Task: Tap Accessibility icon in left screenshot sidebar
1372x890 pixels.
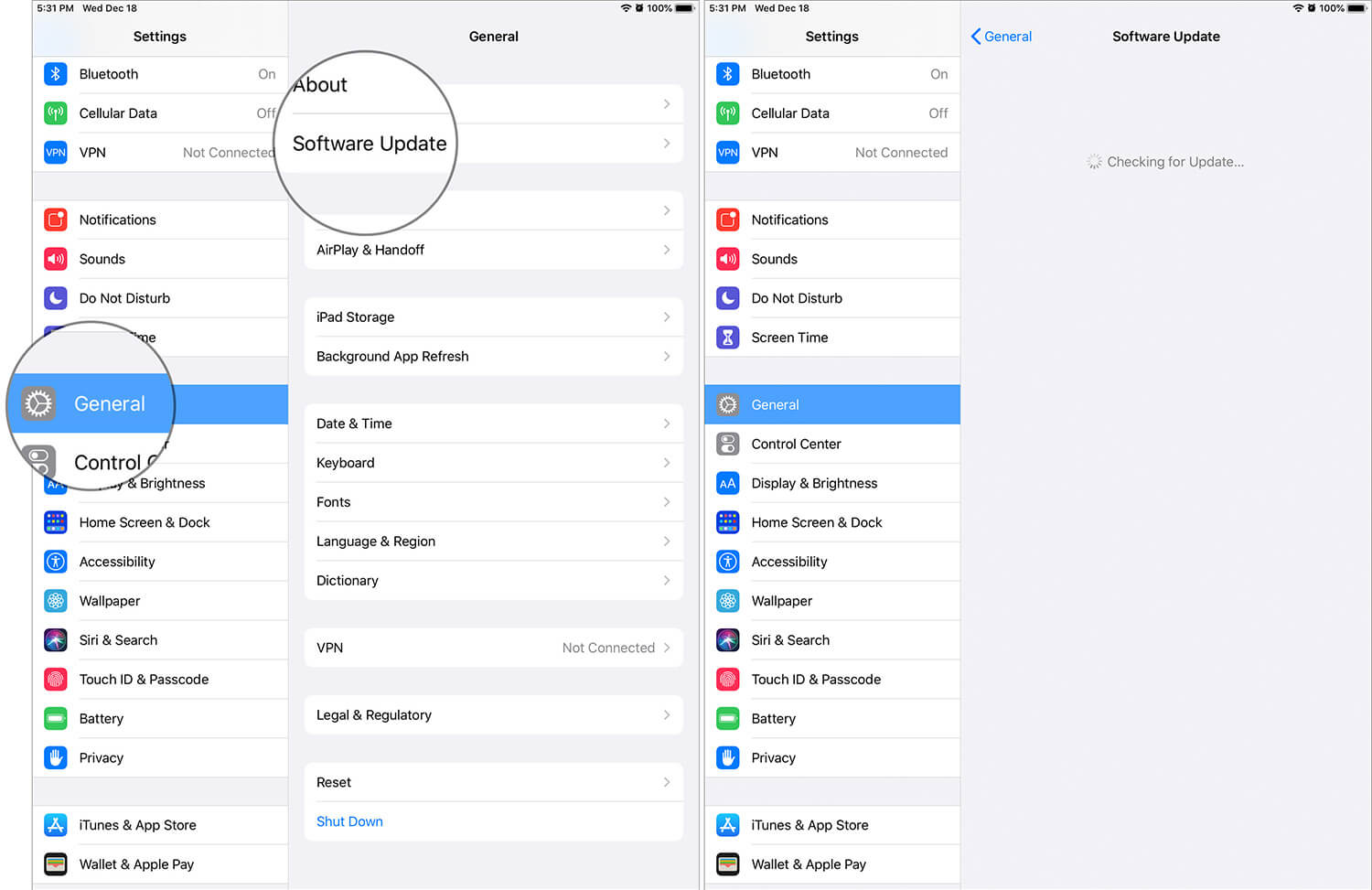Action: click(56, 562)
